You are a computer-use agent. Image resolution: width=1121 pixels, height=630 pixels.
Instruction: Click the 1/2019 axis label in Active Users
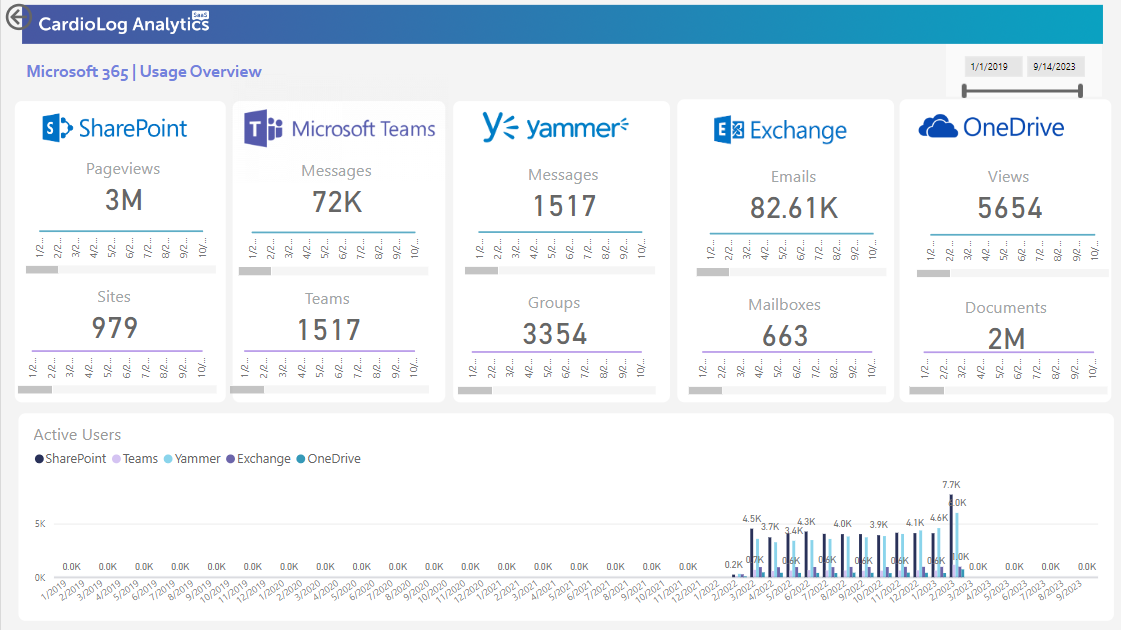click(54, 591)
